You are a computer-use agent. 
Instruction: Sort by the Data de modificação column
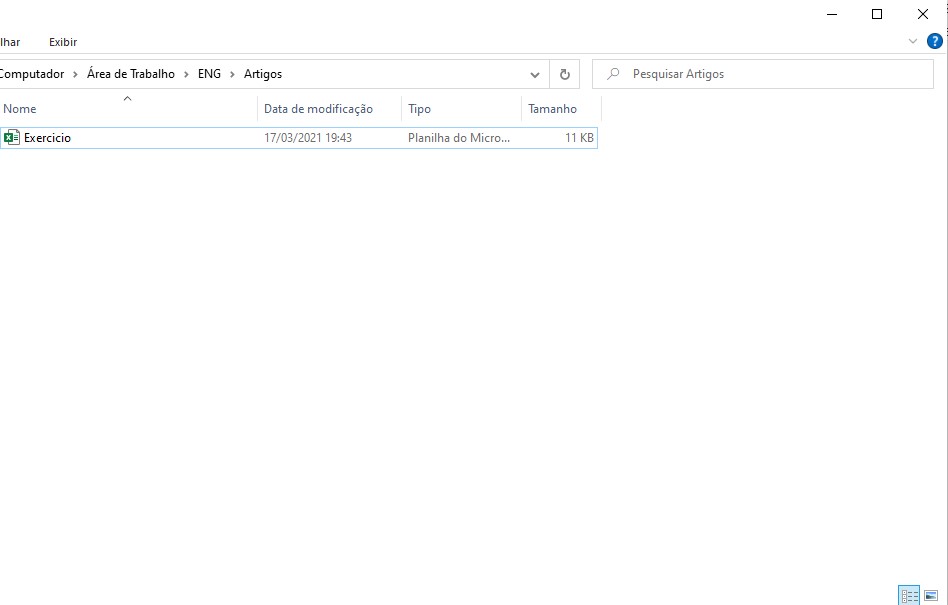[x=318, y=109]
